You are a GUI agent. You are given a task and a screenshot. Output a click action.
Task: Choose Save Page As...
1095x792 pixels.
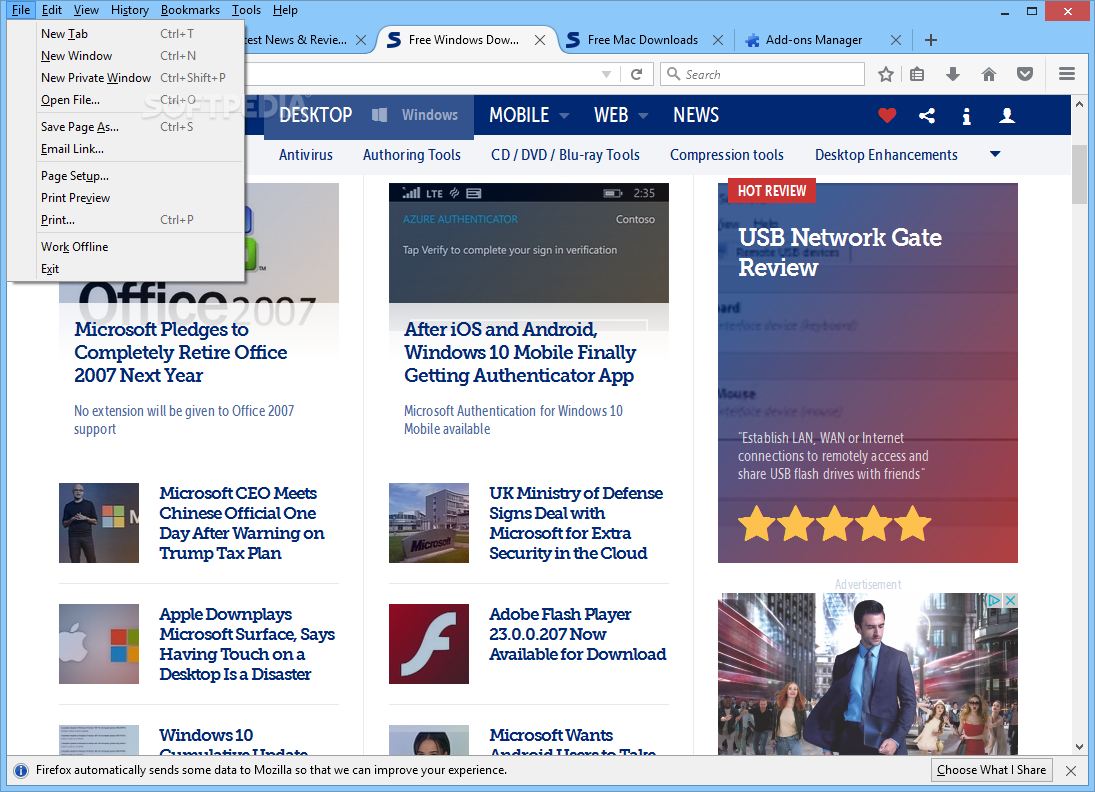(126, 127)
